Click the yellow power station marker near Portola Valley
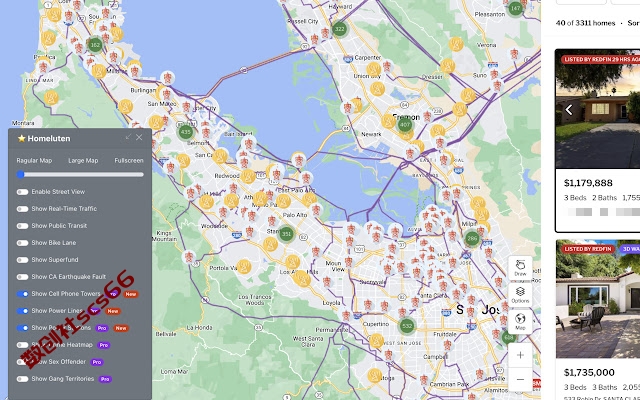640x400 pixels. [244, 267]
